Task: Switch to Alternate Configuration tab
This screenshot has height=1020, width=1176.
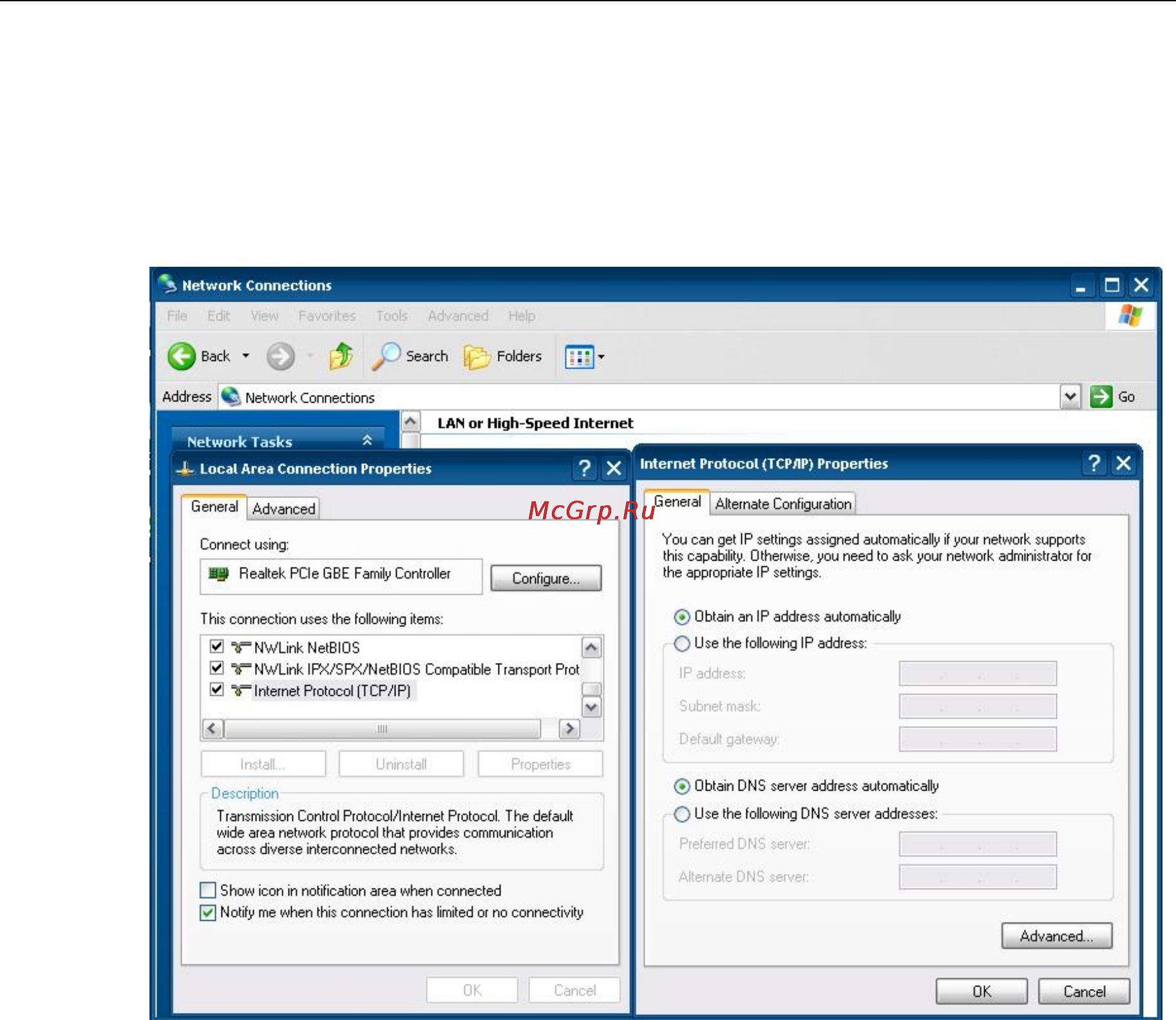Action: pyautogui.click(x=783, y=503)
